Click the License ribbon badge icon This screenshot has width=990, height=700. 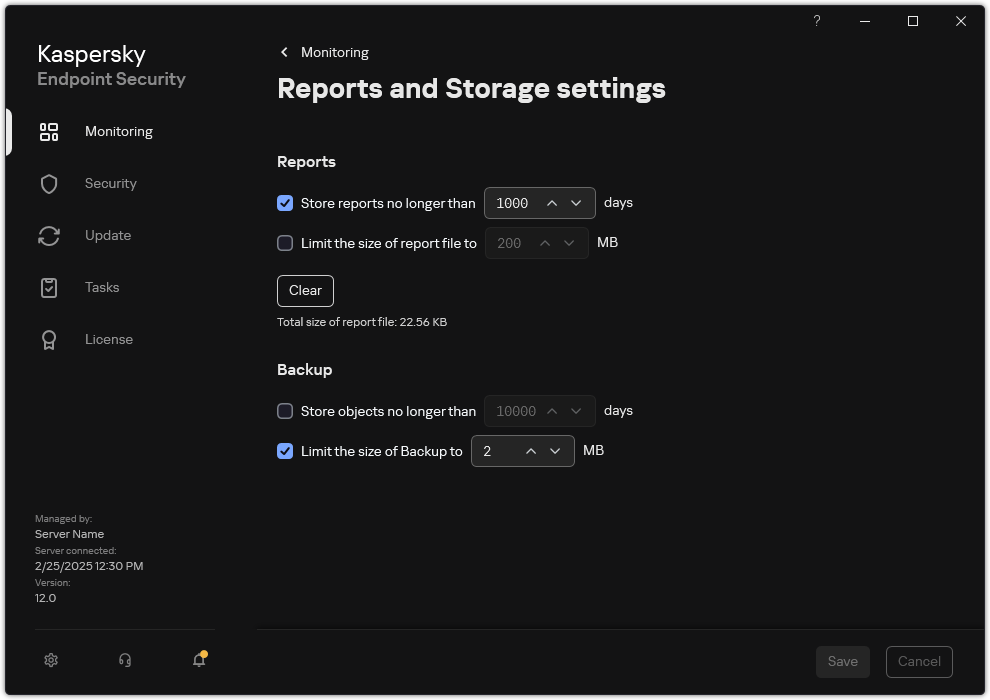[x=49, y=340]
